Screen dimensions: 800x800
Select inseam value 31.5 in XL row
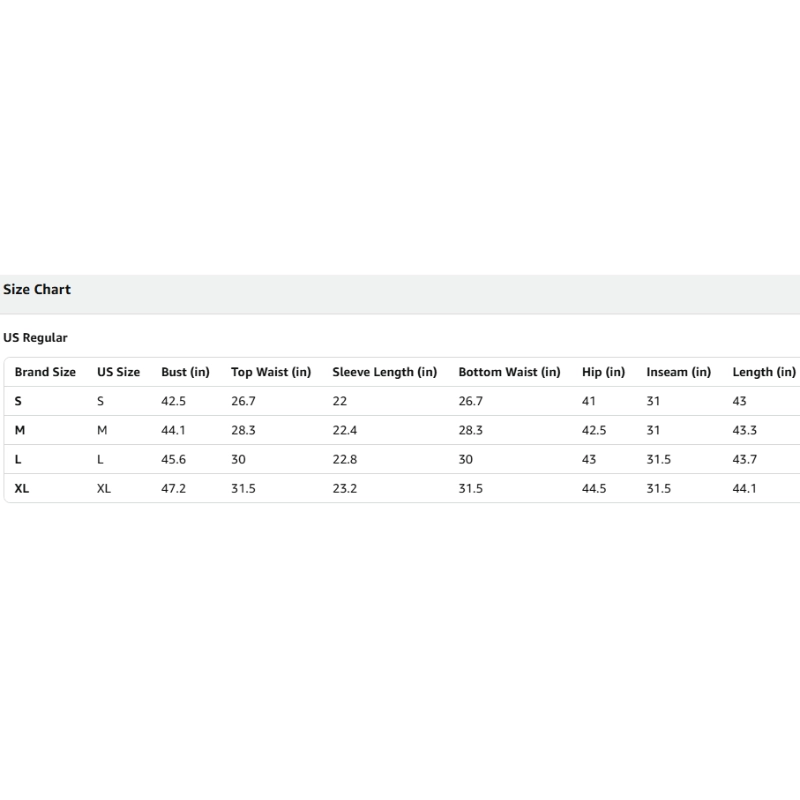[659, 489]
